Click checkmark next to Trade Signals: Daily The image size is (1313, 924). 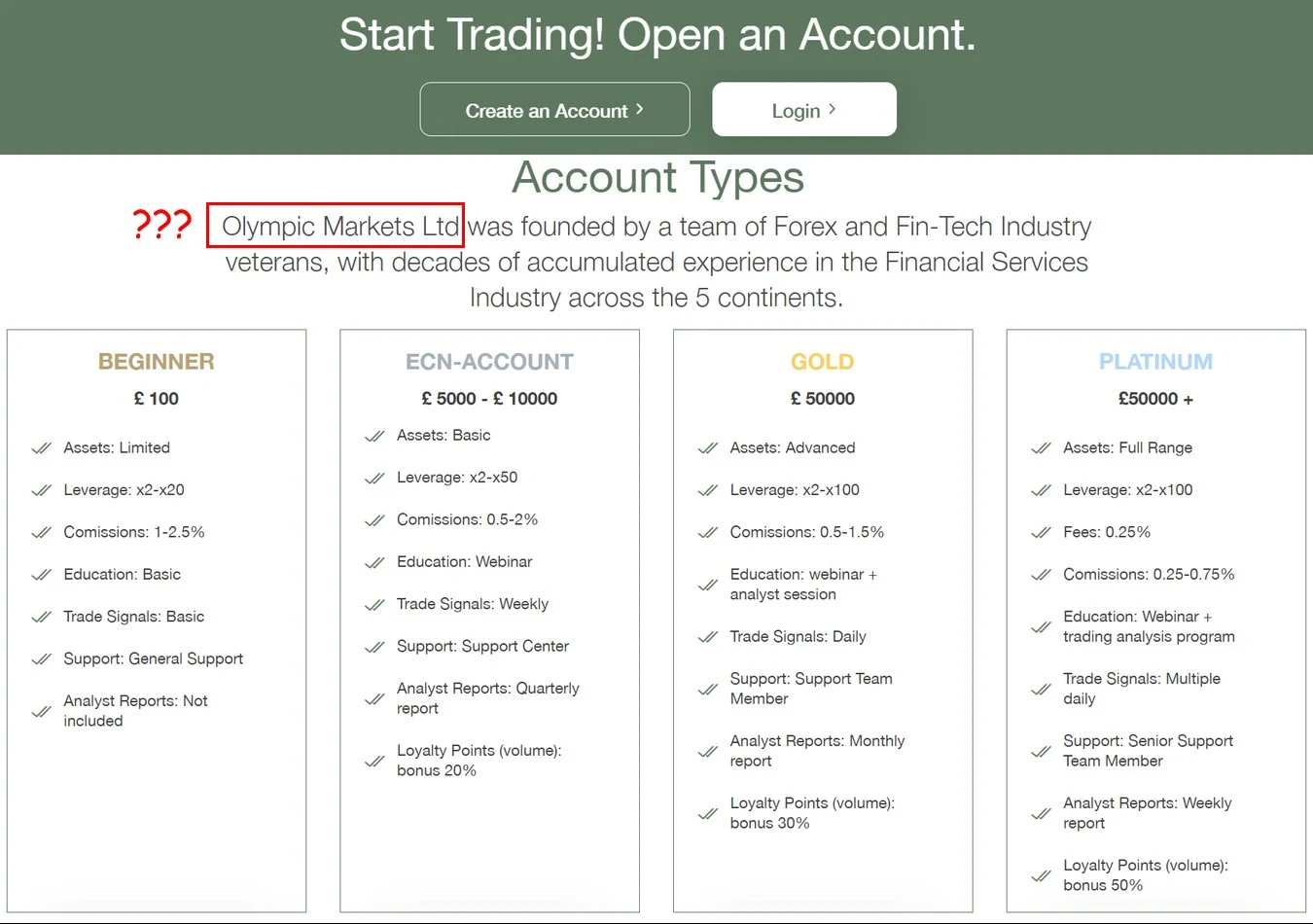(x=708, y=637)
